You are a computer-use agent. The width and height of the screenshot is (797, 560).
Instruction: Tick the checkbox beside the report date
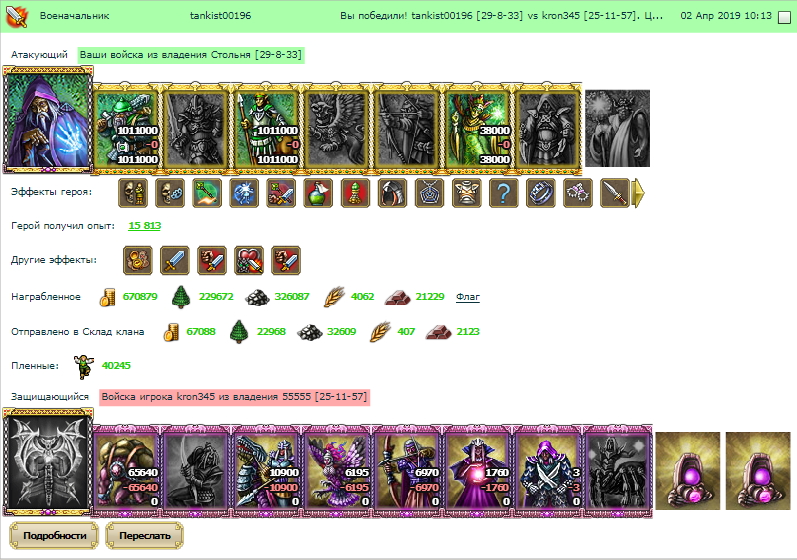point(784,17)
